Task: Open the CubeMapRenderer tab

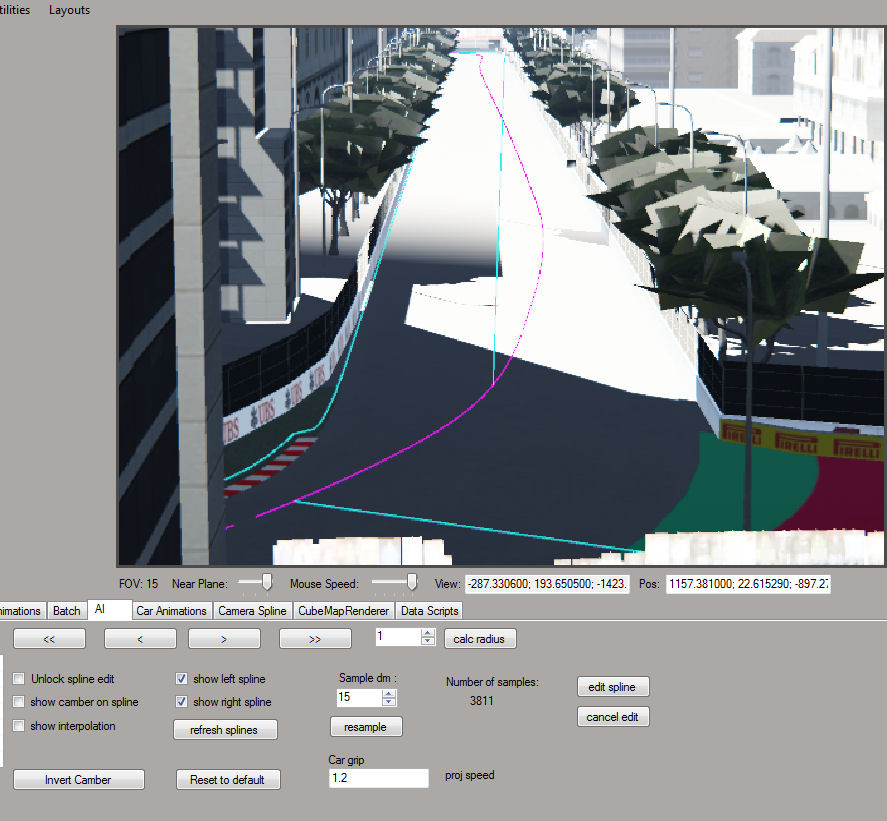Action: pyautogui.click(x=343, y=610)
